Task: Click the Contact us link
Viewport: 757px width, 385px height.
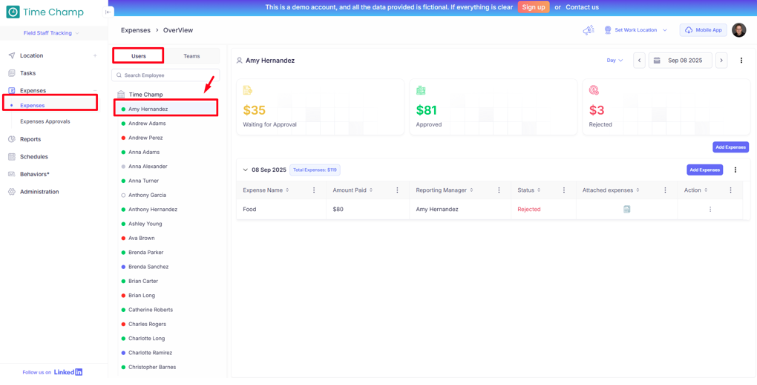Action: coord(582,7)
